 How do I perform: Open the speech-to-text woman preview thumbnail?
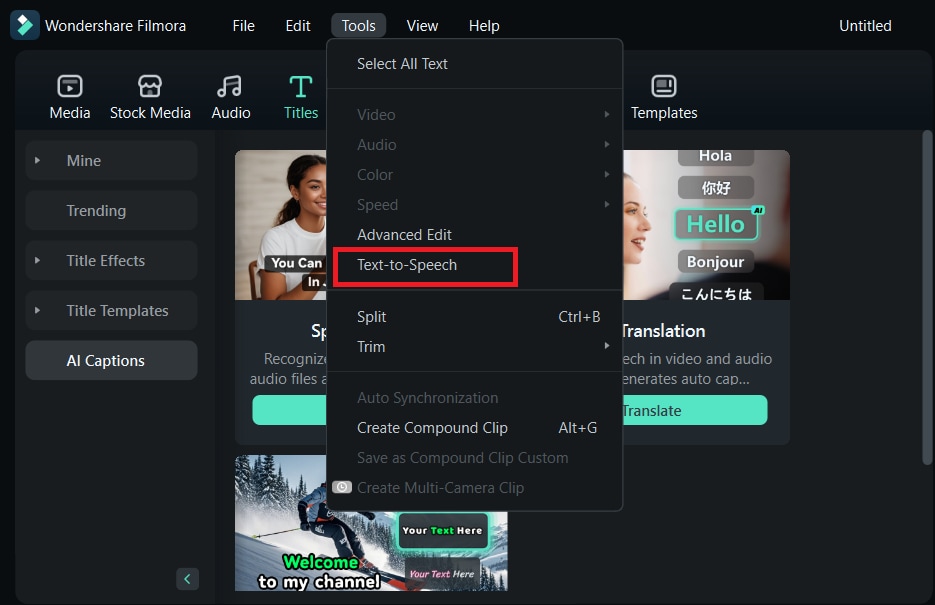click(x=281, y=225)
